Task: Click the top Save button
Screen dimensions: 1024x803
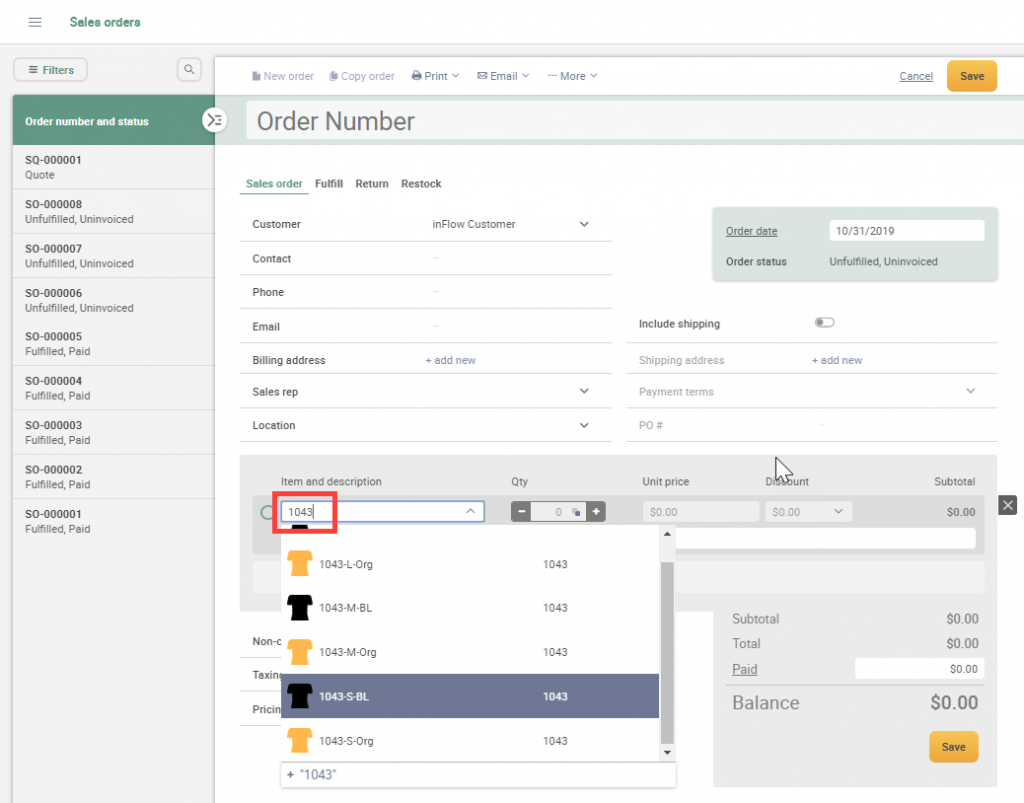Action: [972, 76]
